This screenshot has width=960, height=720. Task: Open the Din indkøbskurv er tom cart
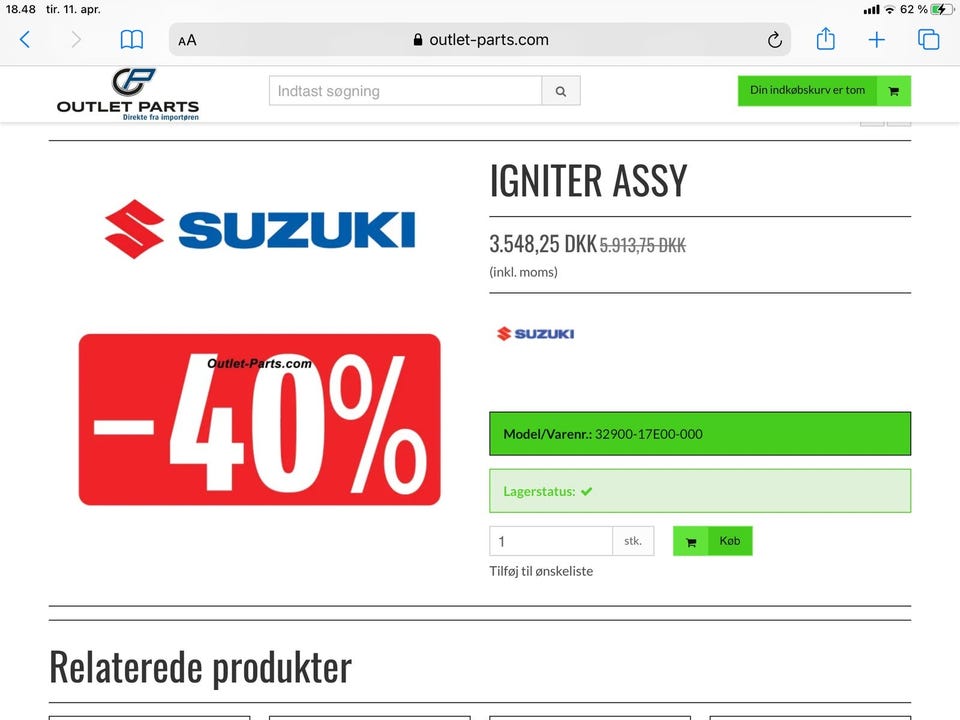[x=824, y=91]
